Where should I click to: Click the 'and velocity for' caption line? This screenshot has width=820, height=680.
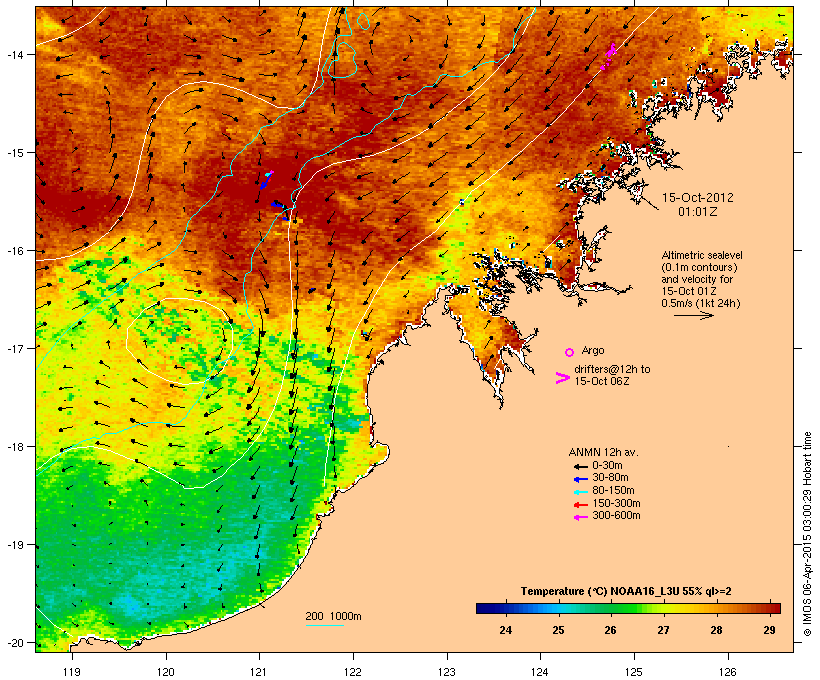pos(697,279)
